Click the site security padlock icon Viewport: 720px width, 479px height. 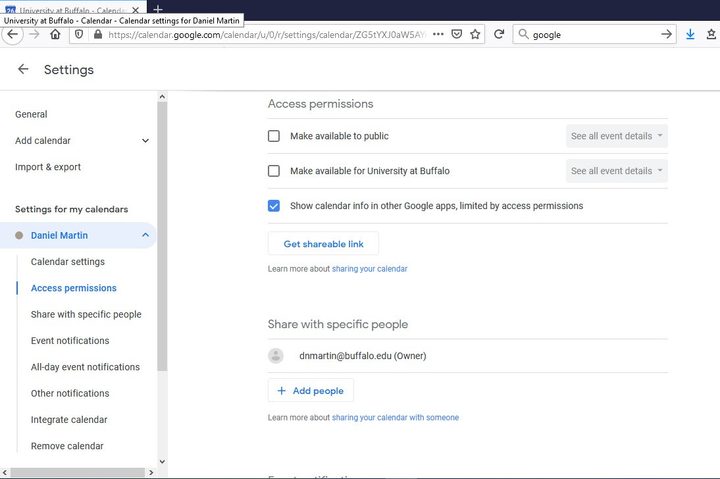(98, 34)
